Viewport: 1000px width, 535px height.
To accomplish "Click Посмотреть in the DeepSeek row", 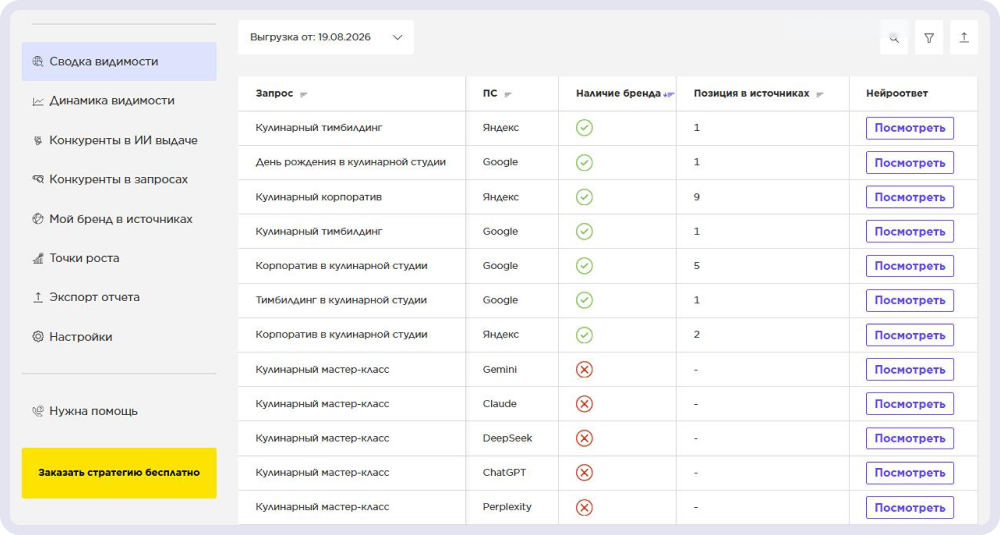I will point(909,439).
